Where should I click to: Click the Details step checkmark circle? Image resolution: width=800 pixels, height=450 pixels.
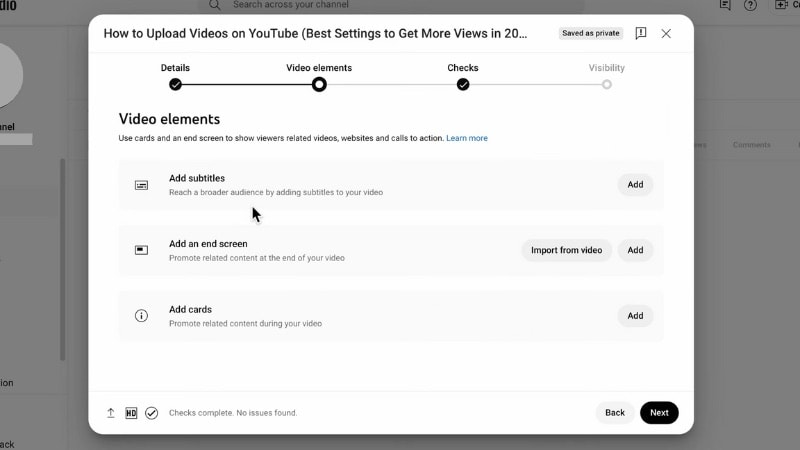pyautogui.click(x=176, y=85)
